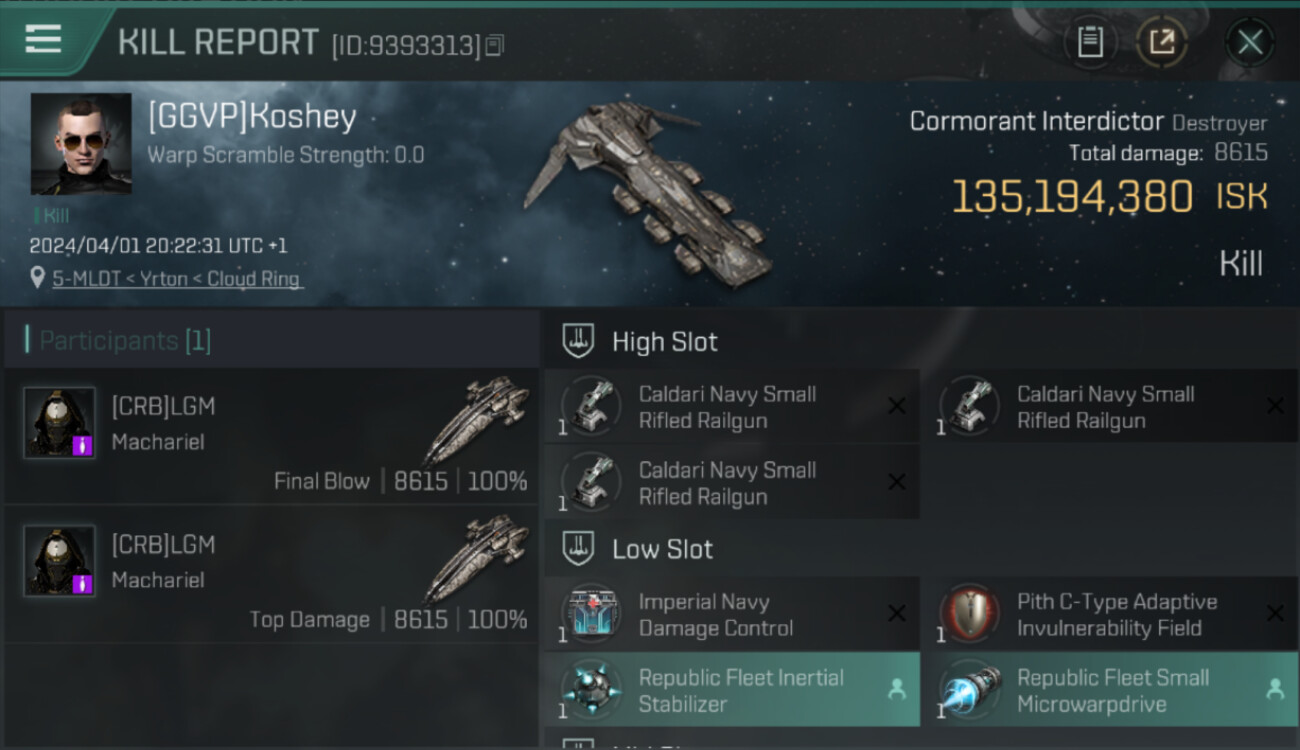Close the kill report window
This screenshot has width=1300, height=750.
[1250, 42]
